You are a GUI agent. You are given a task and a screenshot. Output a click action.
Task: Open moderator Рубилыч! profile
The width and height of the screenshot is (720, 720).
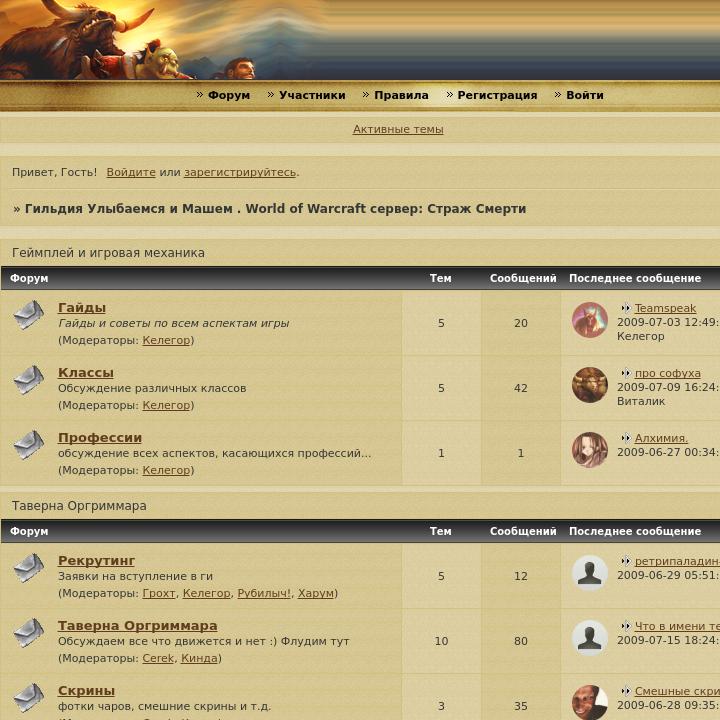click(x=264, y=593)
